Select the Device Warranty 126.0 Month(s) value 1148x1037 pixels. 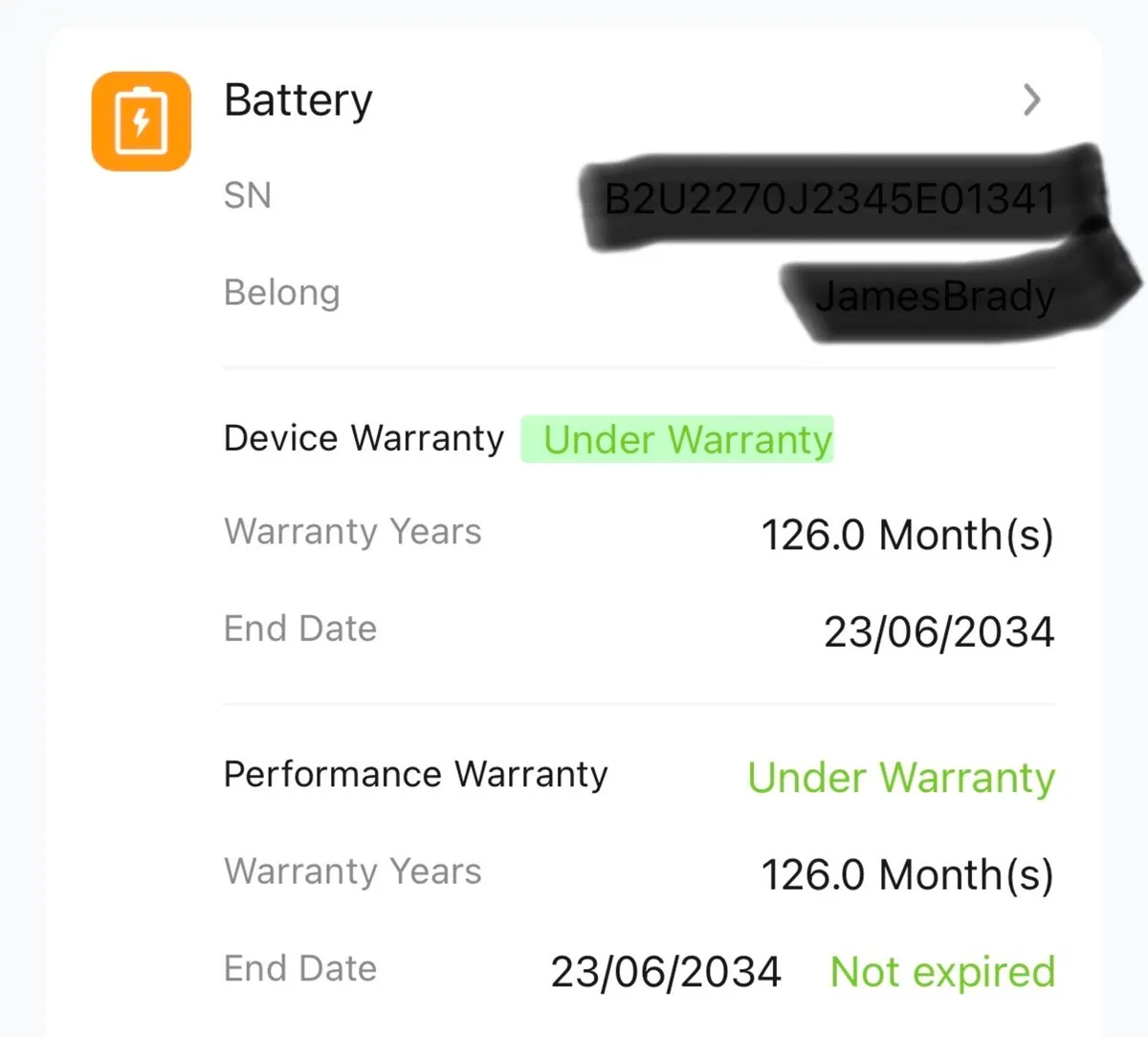coord(907,535)
